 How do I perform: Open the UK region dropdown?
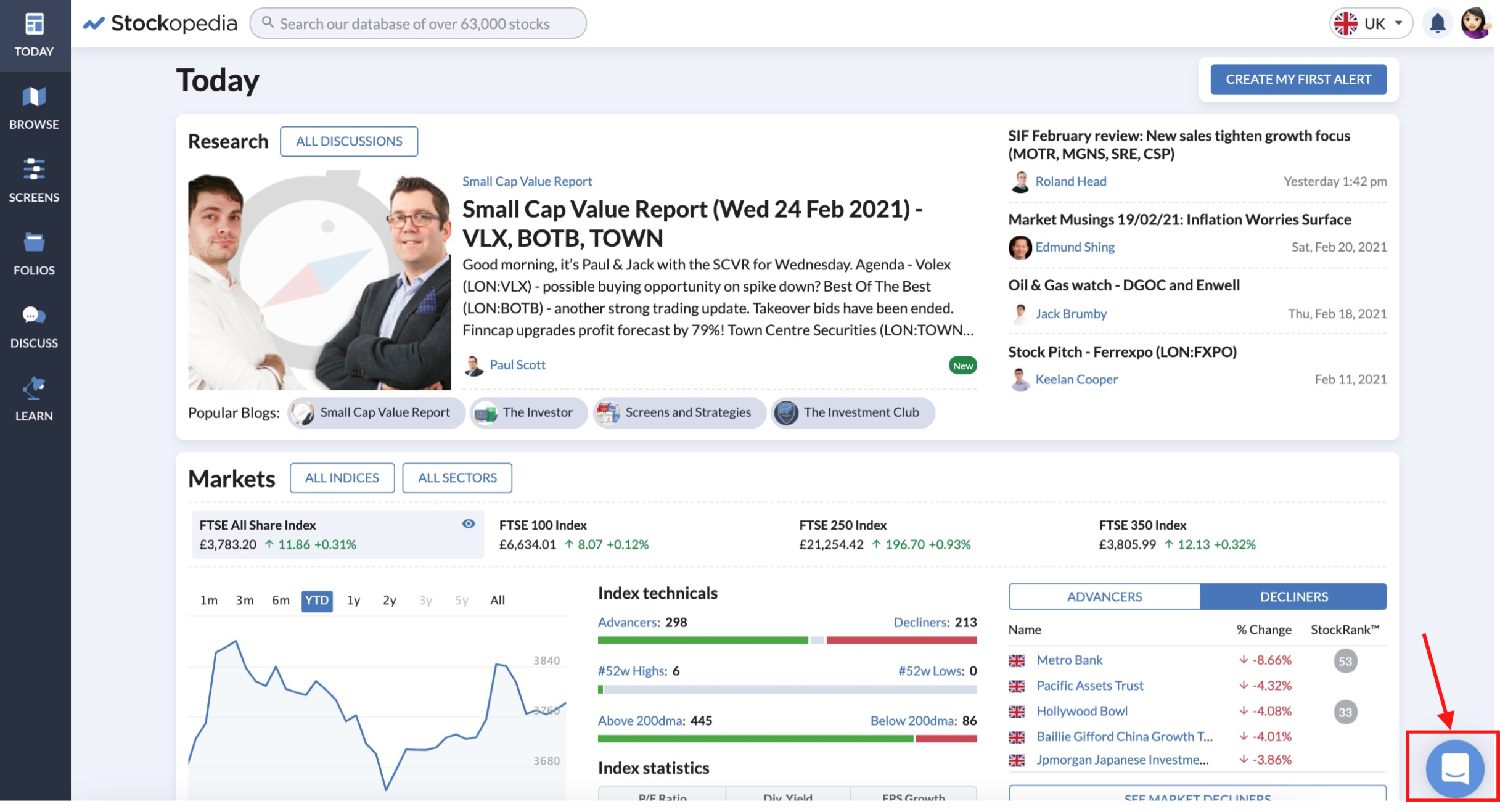(1371, 23)
